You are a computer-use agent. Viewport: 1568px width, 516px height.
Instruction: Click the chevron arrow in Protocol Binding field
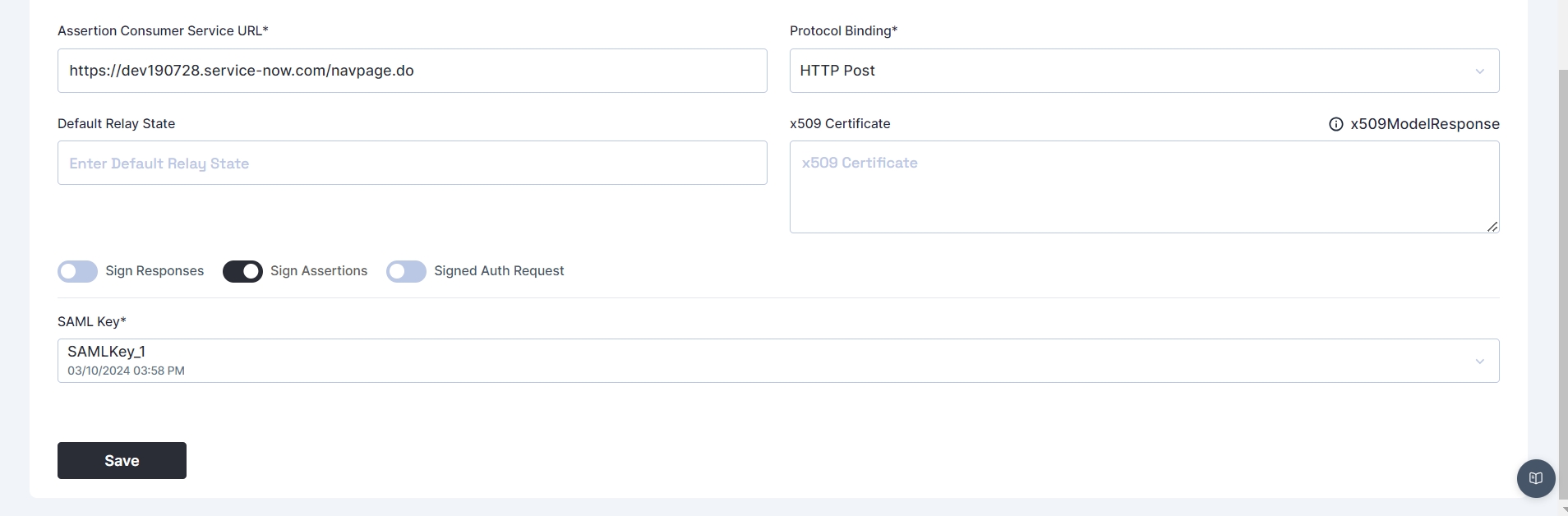[x=1479, y=71]
